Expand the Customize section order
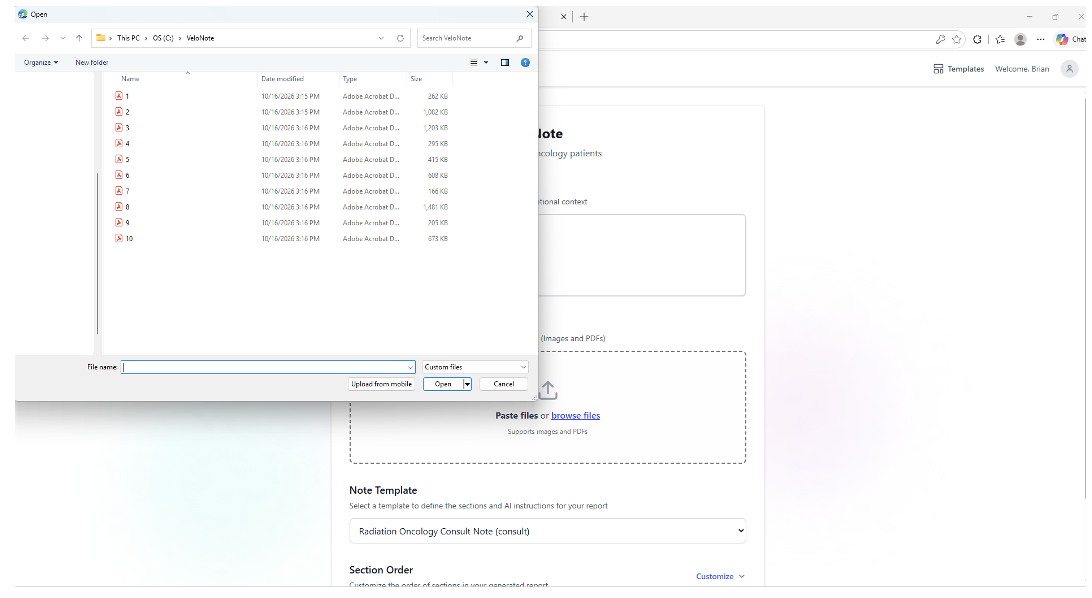Viewport: 1092px width, 598px height. point(720,576)
